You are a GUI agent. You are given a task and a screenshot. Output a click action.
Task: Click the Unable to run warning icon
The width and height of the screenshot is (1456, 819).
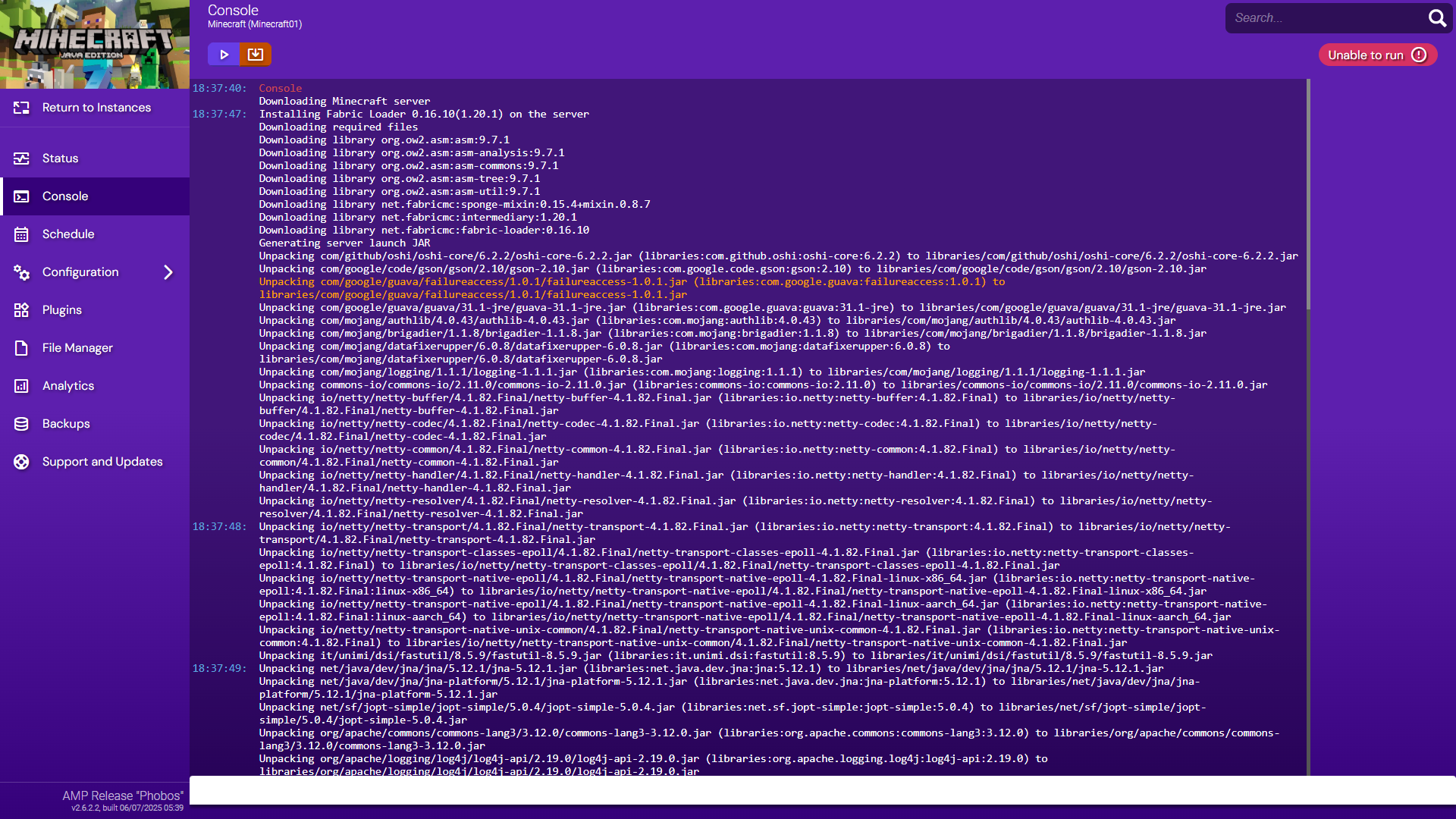1419,55
